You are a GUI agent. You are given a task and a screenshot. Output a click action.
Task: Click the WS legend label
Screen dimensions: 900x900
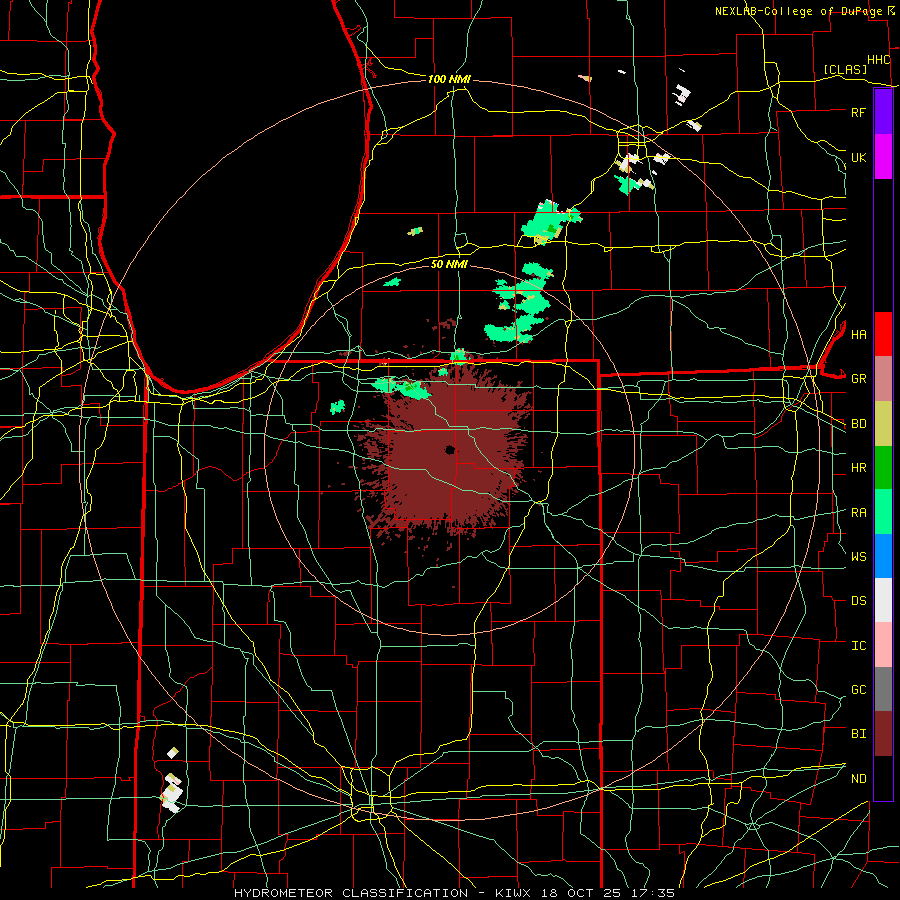pyautogui.click(x=858, y=556)
